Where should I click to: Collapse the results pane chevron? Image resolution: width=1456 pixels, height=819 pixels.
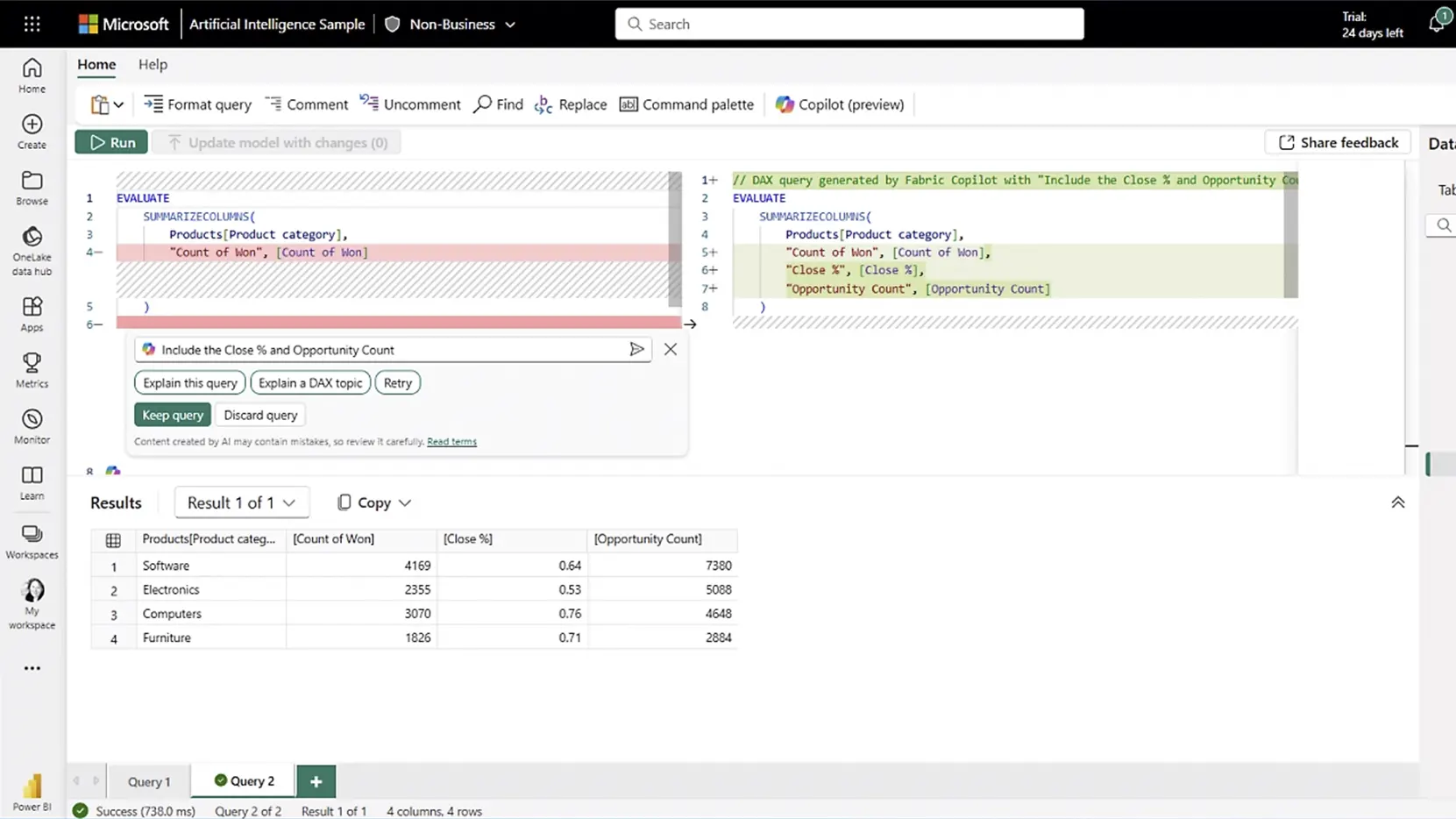(1397, 502)
